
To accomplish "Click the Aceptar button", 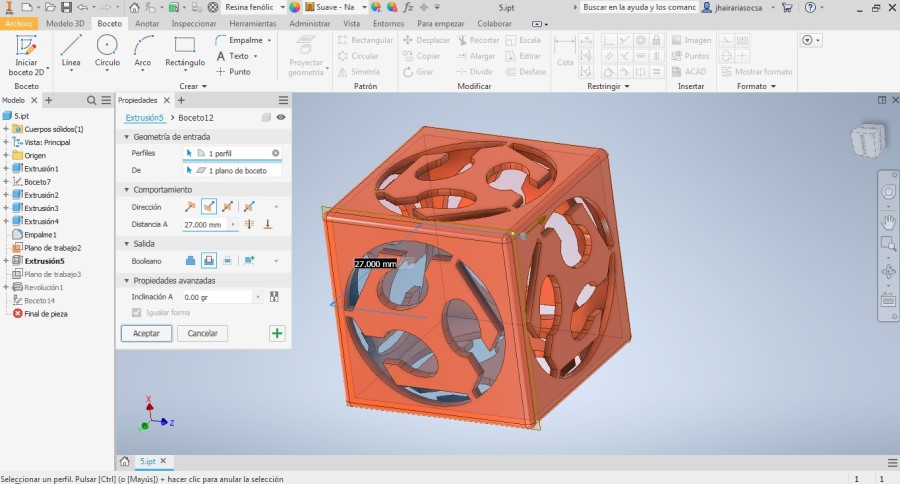I will pos(146,334).
